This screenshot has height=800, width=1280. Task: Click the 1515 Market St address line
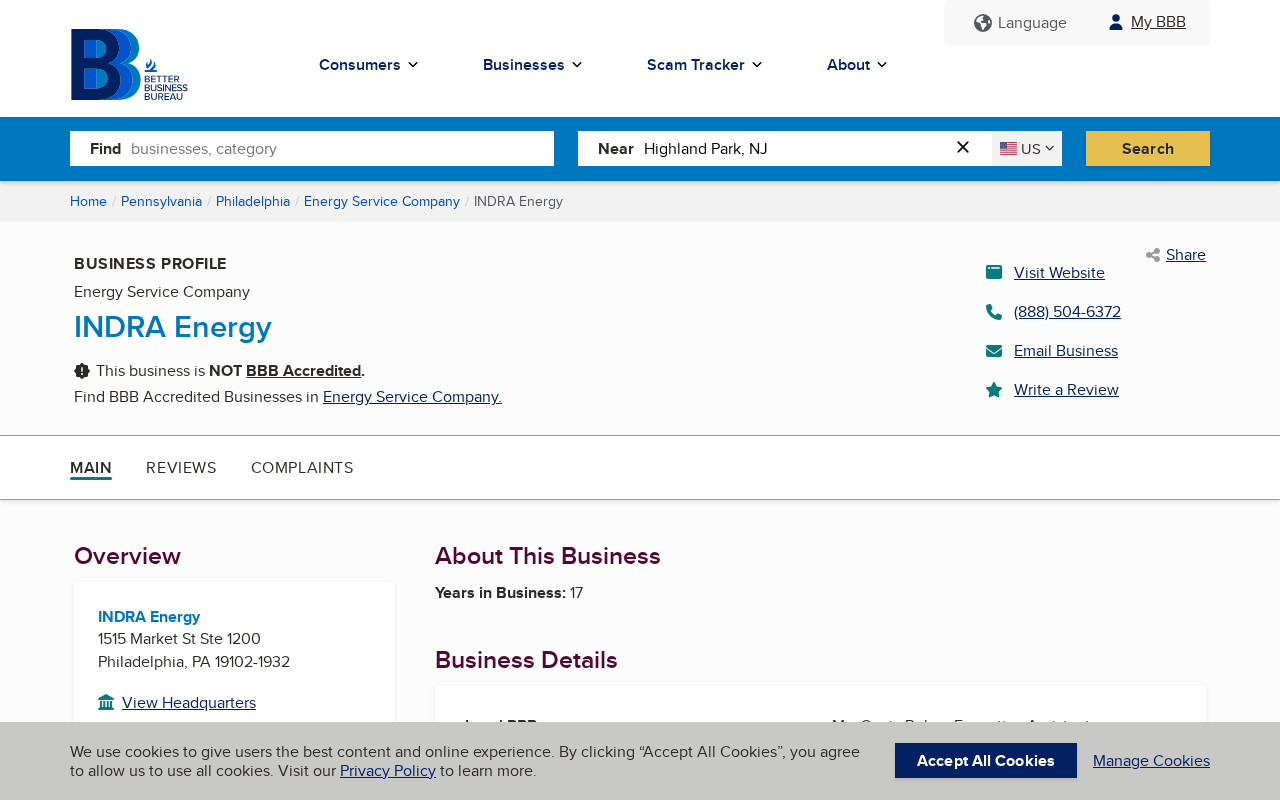(x=179, y=639)
